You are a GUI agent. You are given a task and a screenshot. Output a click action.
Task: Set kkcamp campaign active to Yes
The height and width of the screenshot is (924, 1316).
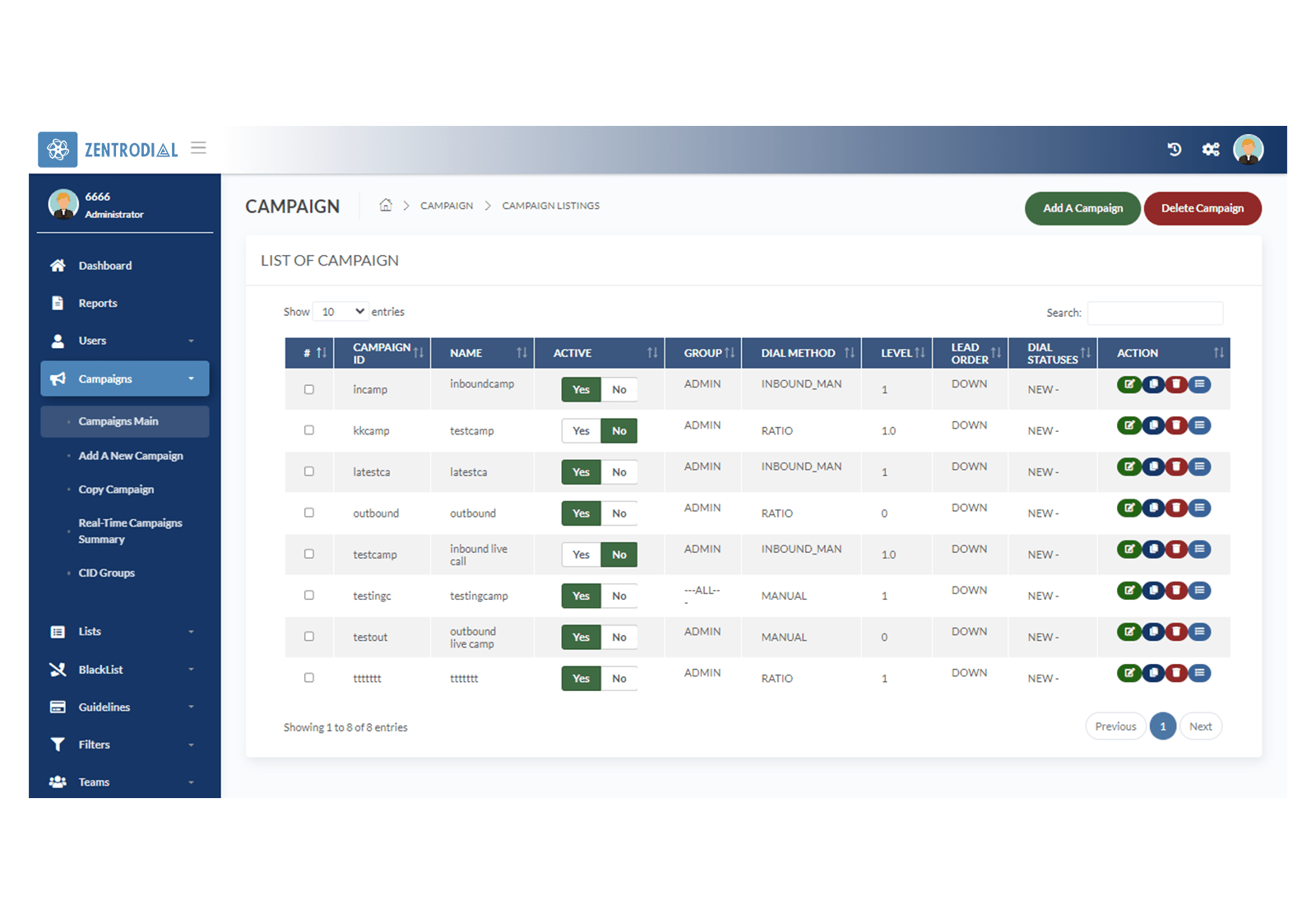tap(581, 431)
